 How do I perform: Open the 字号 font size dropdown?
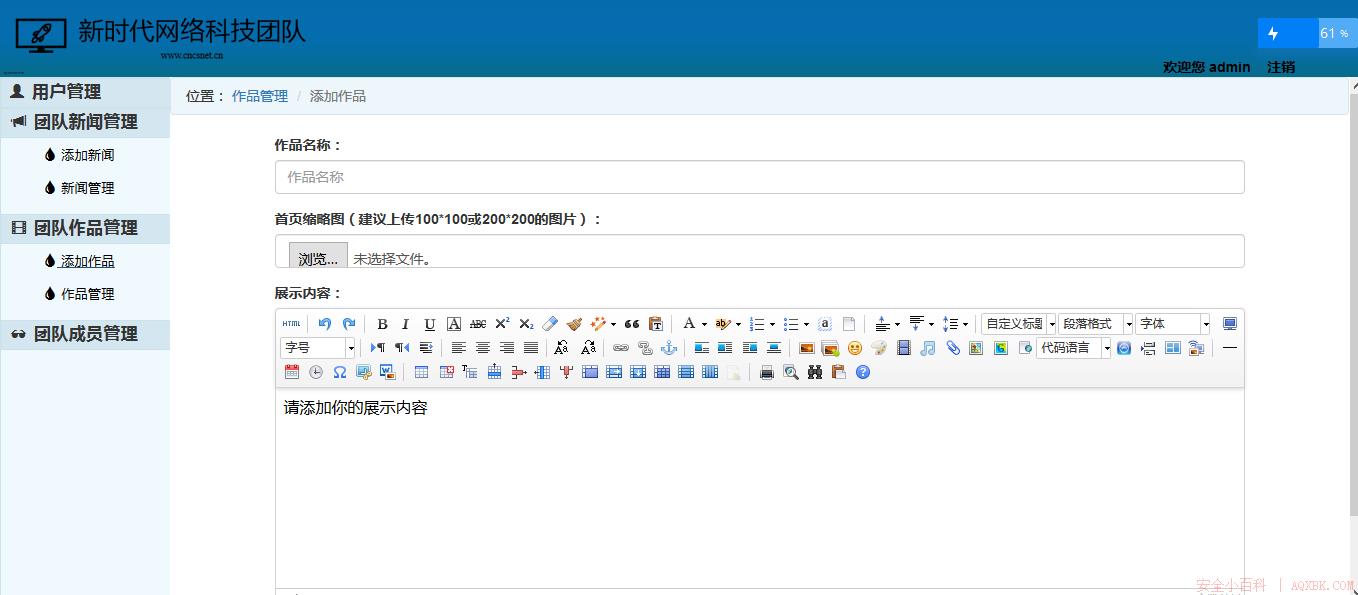click(318, 348)
